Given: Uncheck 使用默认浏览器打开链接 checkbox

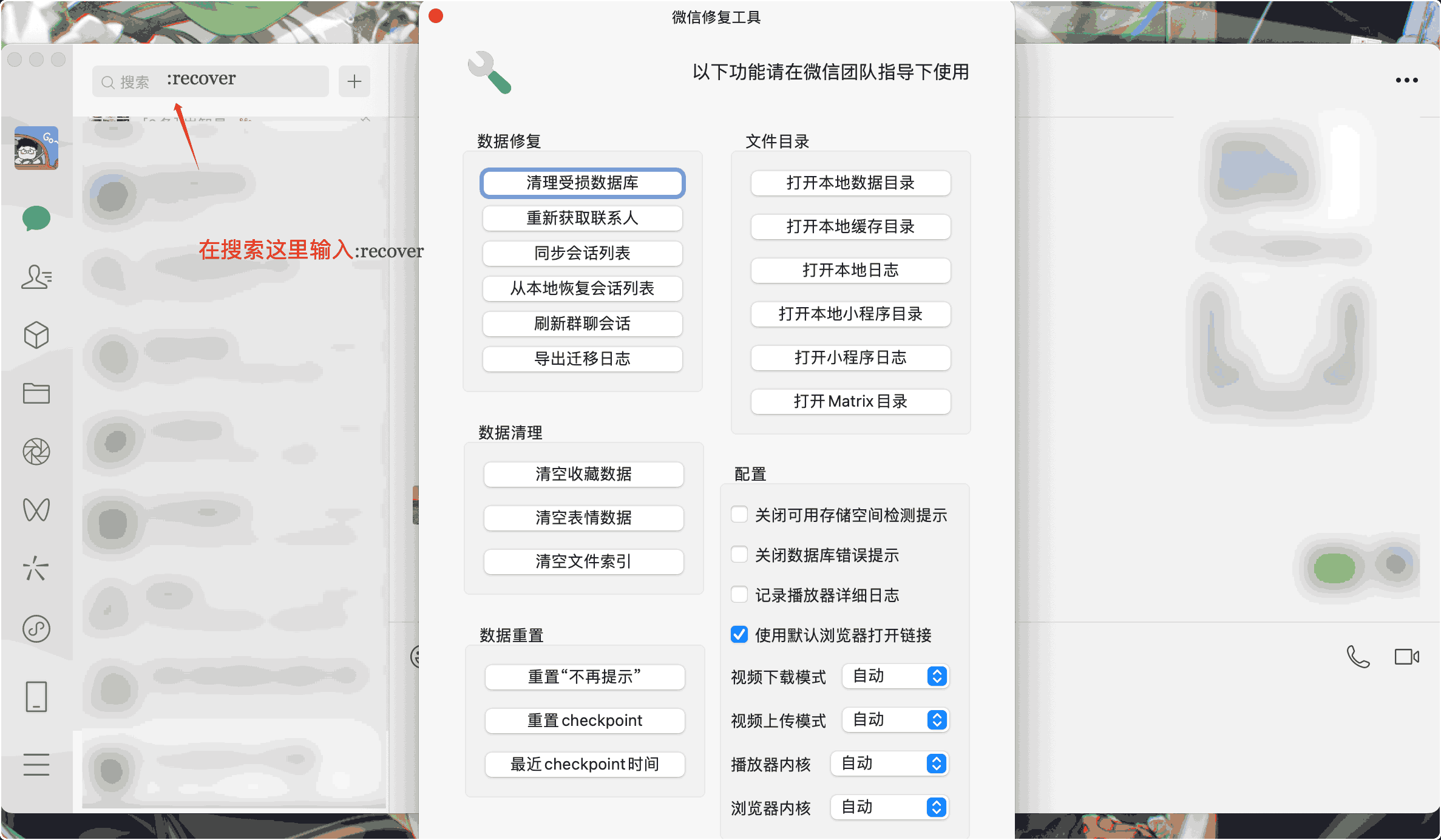Looking at the screenshot, I should pos(739,635).
